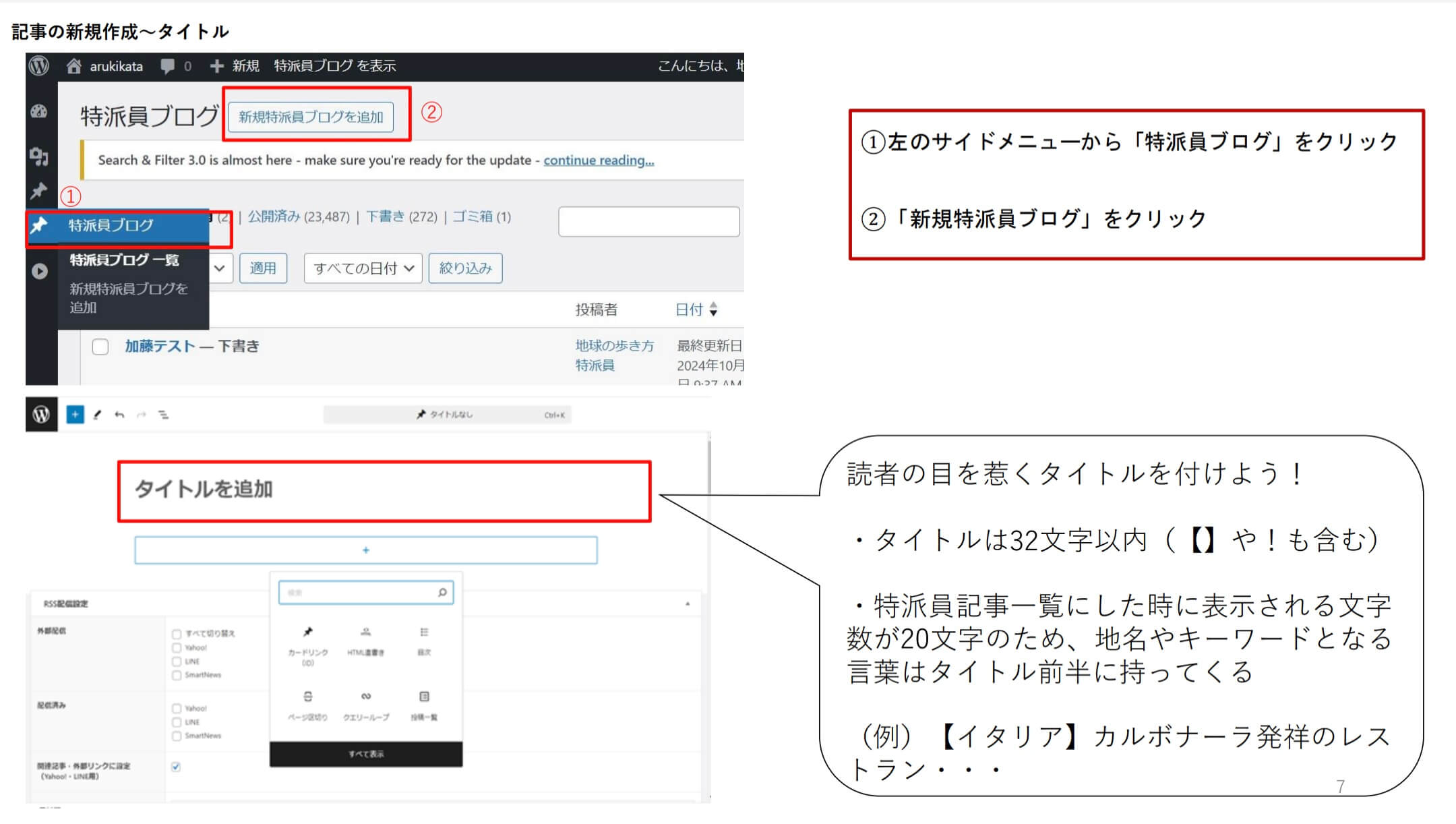The height and width of the screenshot is (824, 1456).
Task: Click the WordPress logo in the block editor
Action: [41, 414]
